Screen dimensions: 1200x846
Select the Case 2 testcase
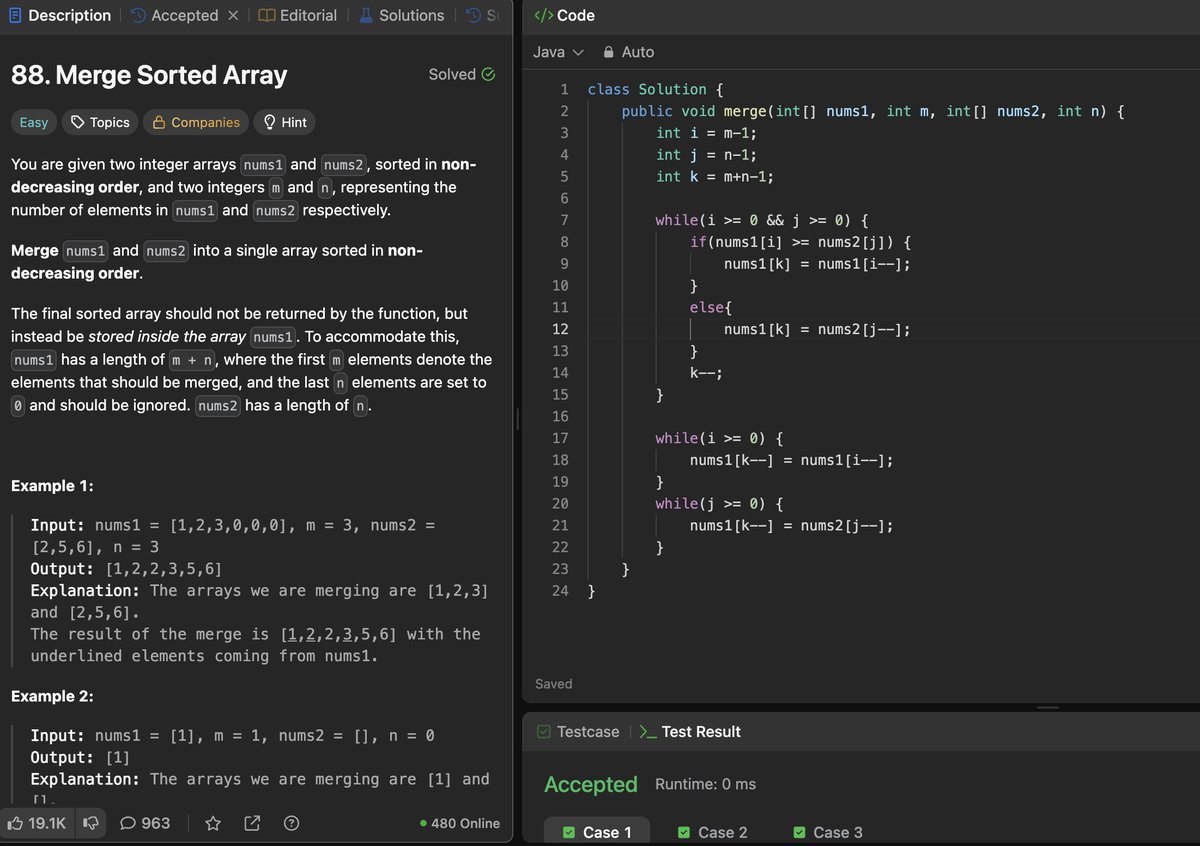(712, 832)
